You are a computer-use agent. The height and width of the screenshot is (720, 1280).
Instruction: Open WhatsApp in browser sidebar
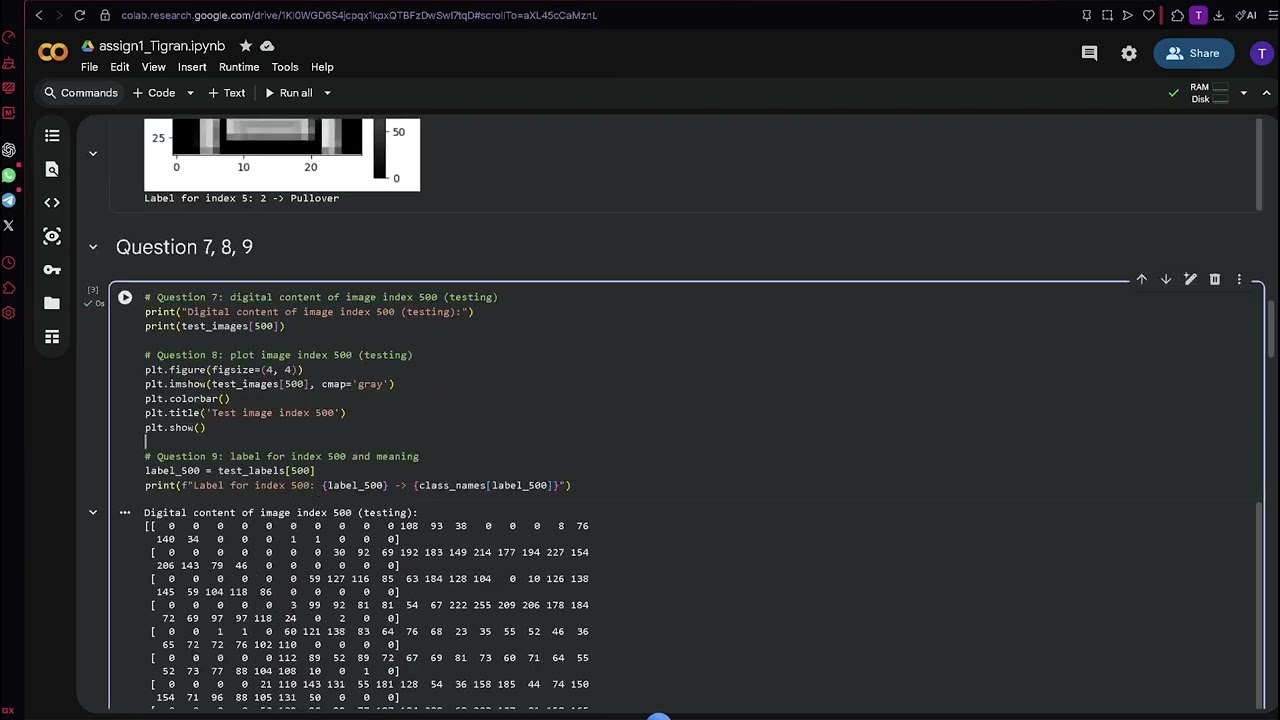(8, 175)
